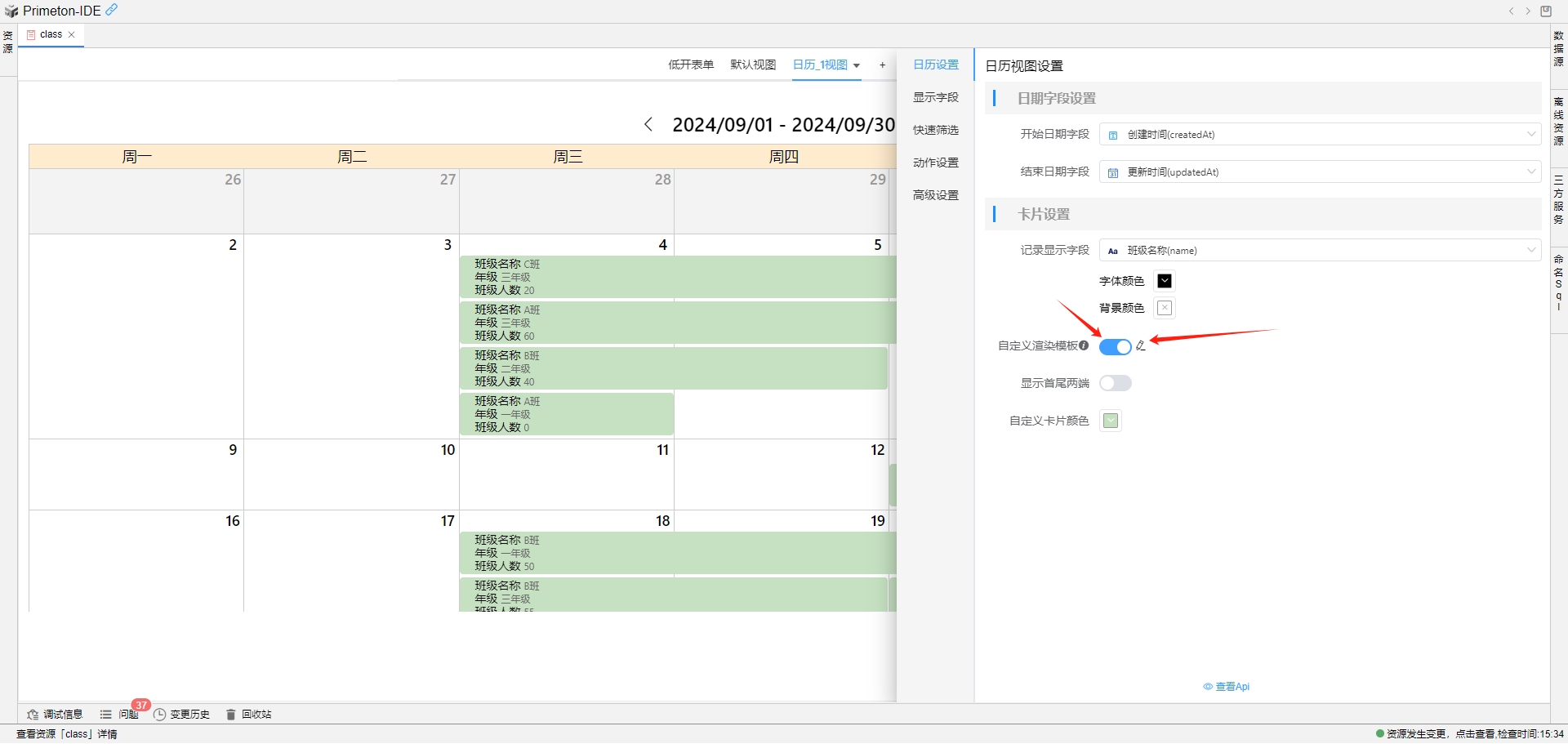Select the 高级设置 settings section

[935, 194]
